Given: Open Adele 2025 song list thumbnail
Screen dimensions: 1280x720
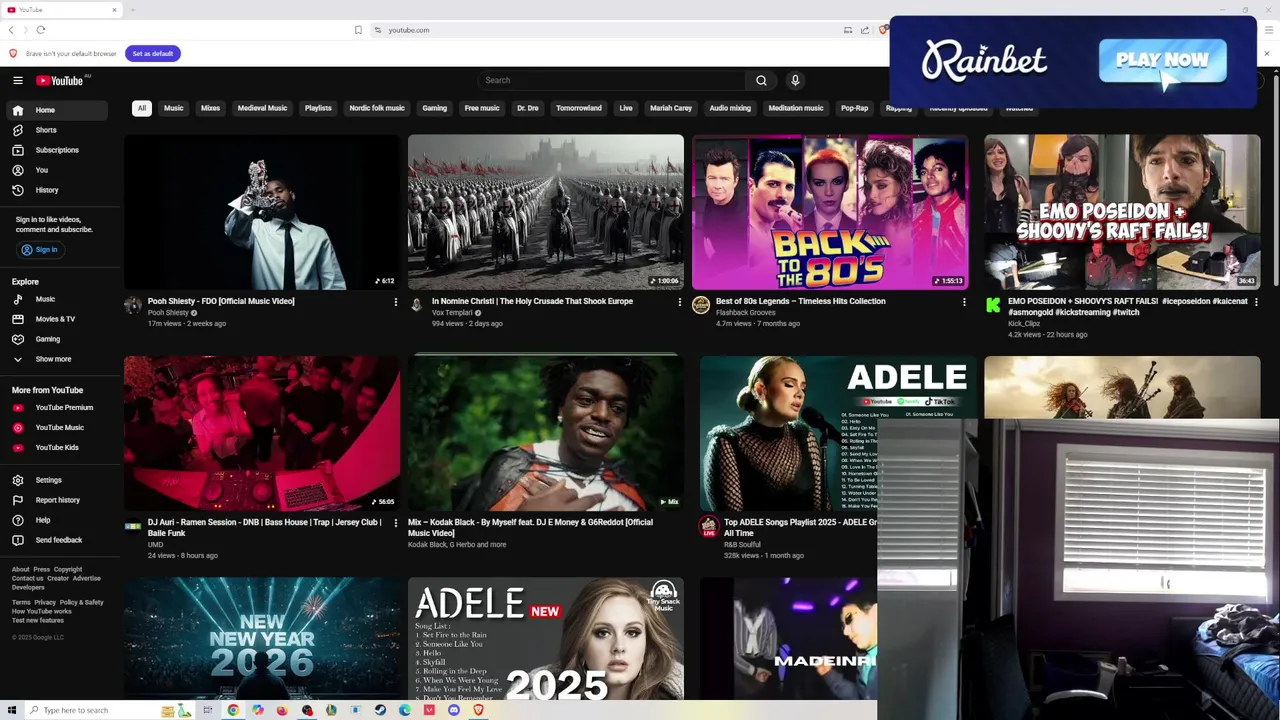Looking at the screenshot, I should click(x=546, y=638).
